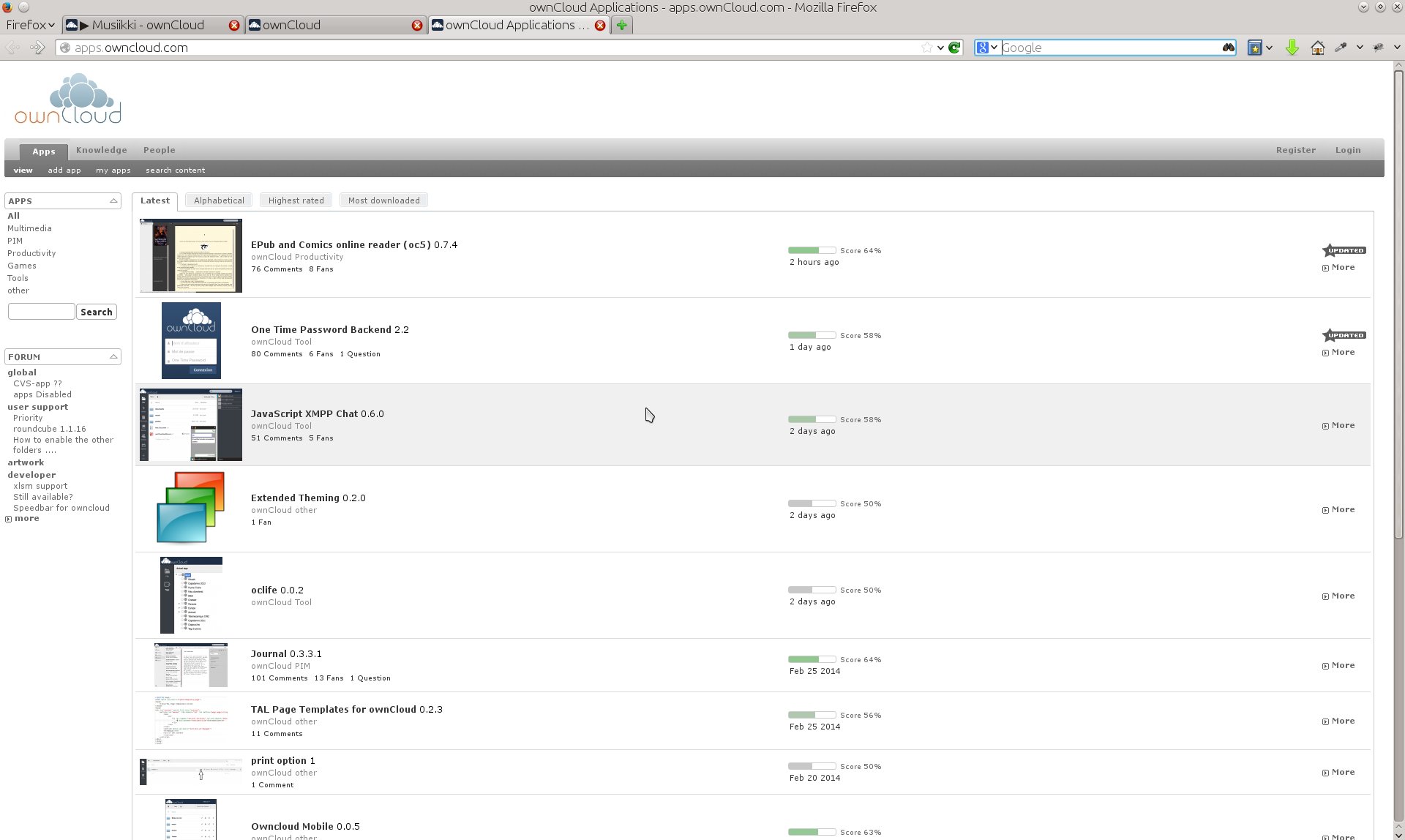Image resolution: width=1405 pixels, height=840 pixels.
Task: Reload the page with green refresh icon
Action: coord(954,48)
